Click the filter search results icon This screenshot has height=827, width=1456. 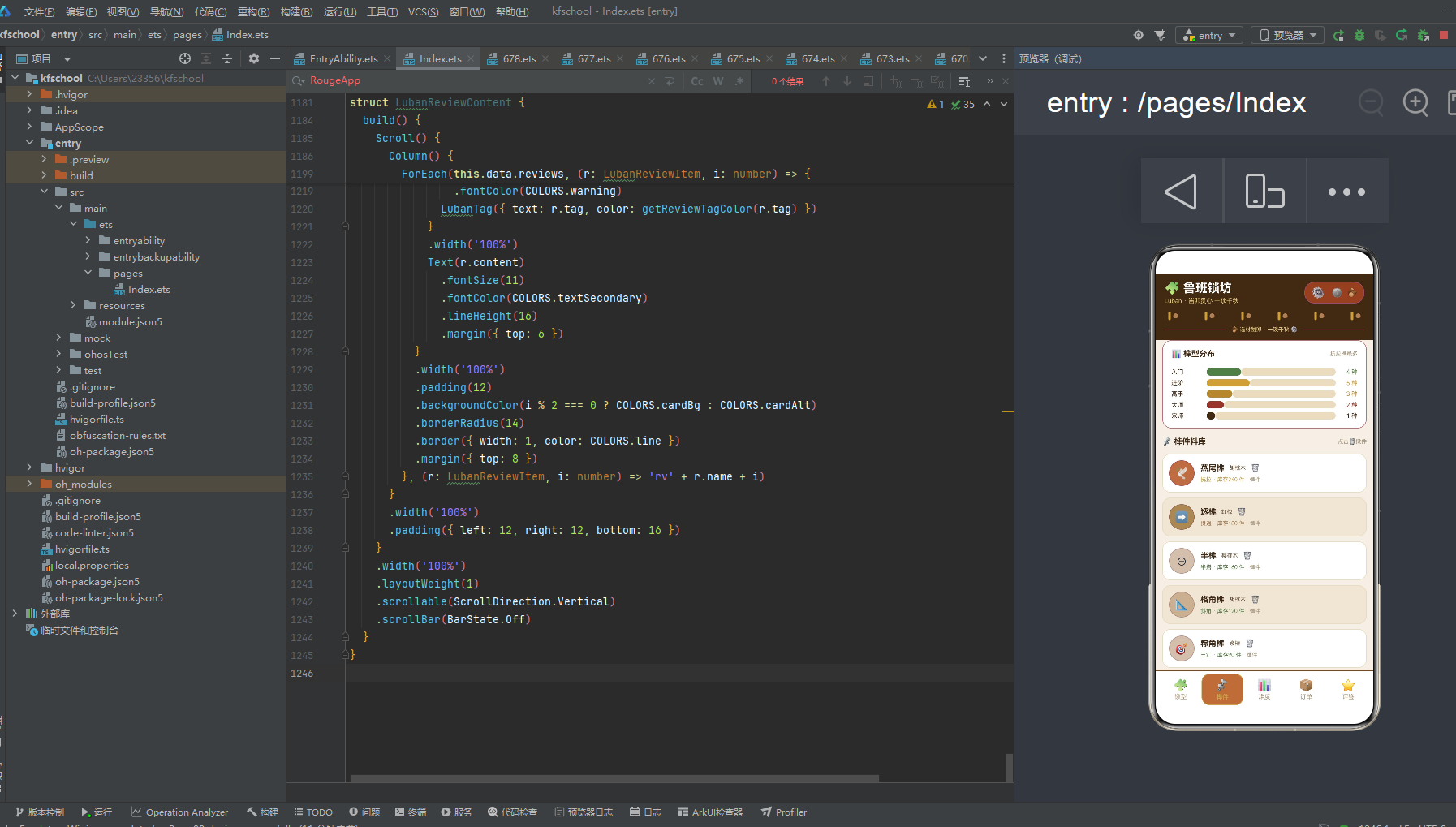pyautogui.click(x=964, y=81)
